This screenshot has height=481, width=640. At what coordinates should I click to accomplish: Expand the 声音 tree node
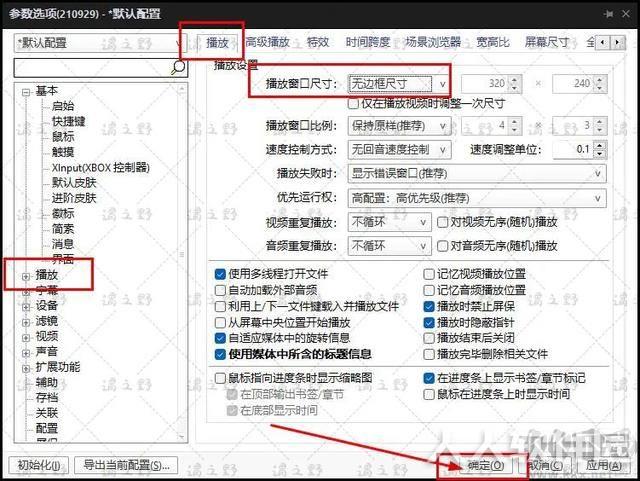point(26,353)
